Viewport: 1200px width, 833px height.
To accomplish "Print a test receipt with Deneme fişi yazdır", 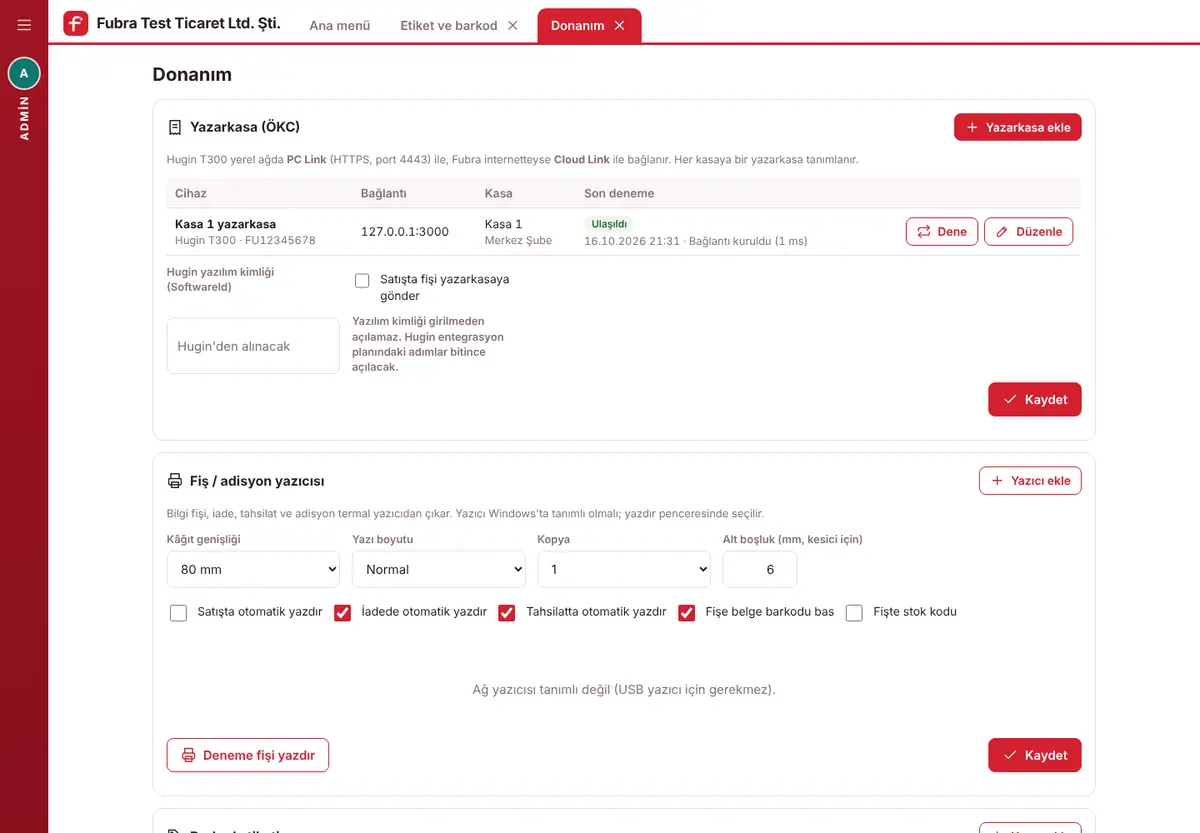I will 248,755.
